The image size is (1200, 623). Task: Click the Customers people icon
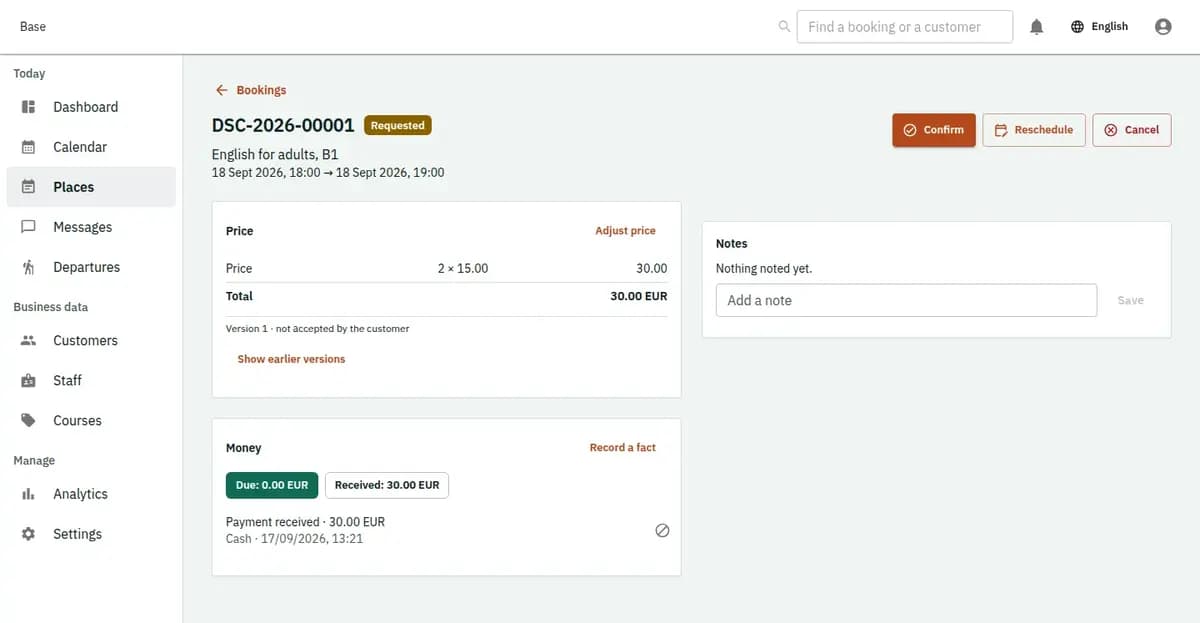click(x=29, y=341)
